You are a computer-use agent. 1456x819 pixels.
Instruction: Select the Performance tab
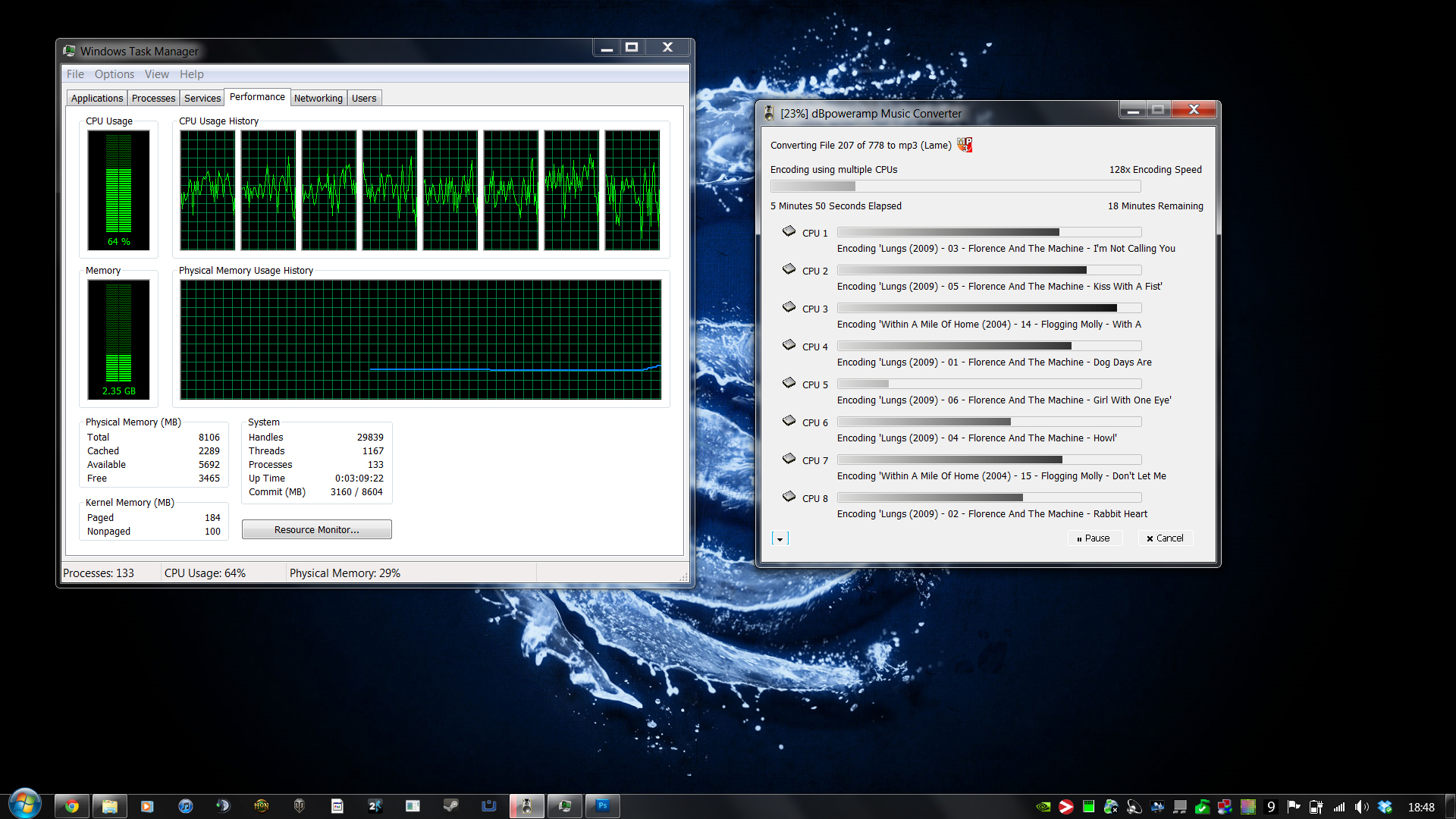click(x=257, y=97)
